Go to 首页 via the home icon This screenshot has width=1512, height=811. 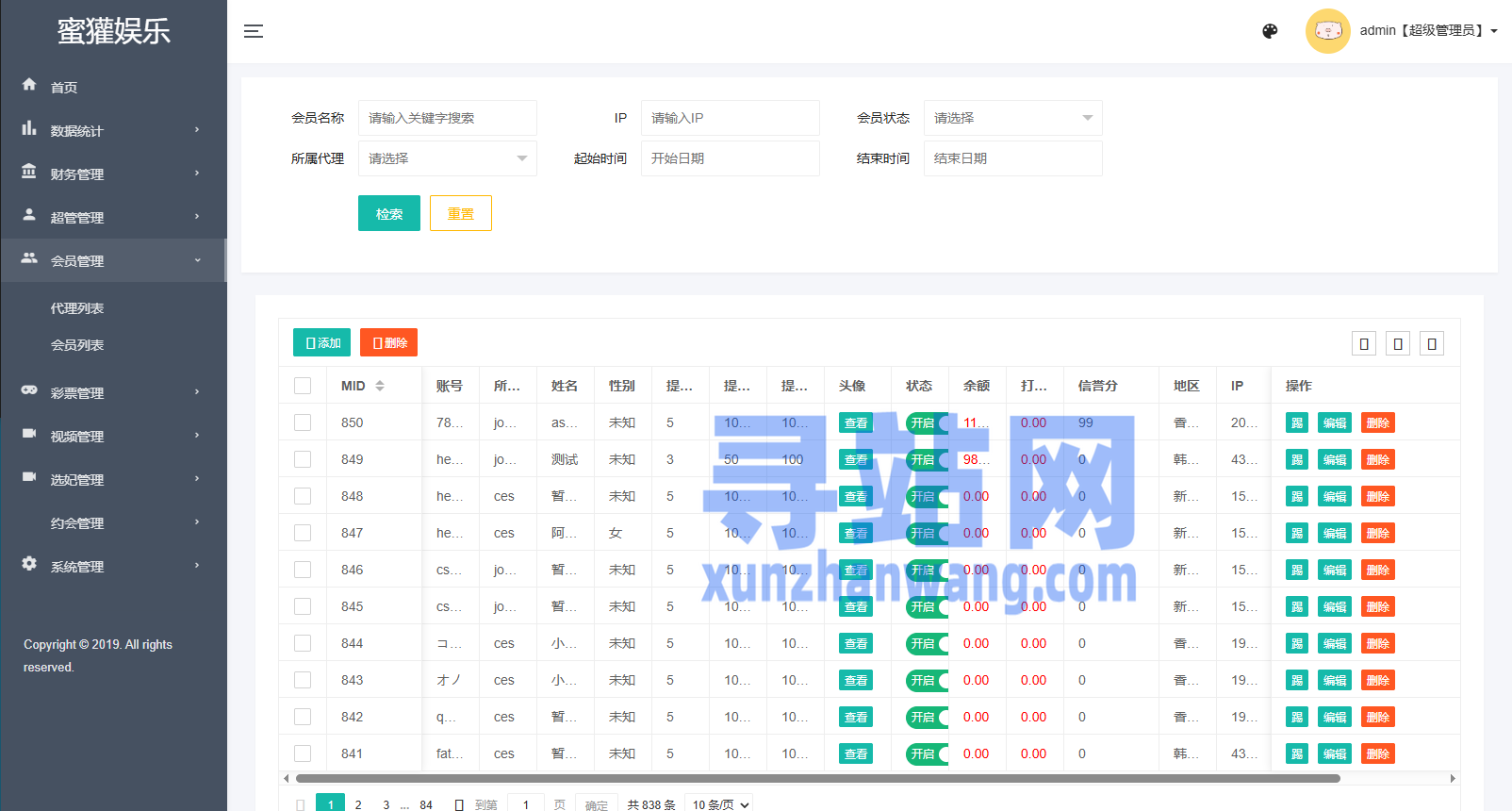click(29, 85)
